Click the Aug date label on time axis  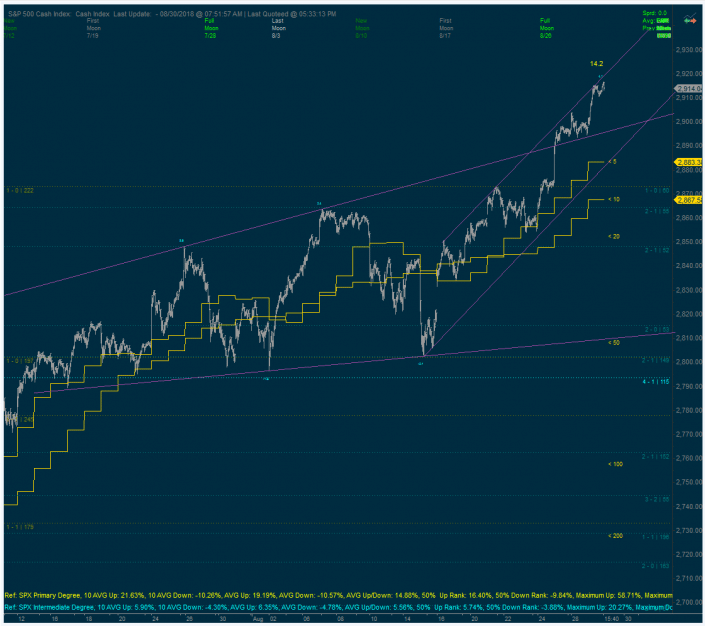258,619
